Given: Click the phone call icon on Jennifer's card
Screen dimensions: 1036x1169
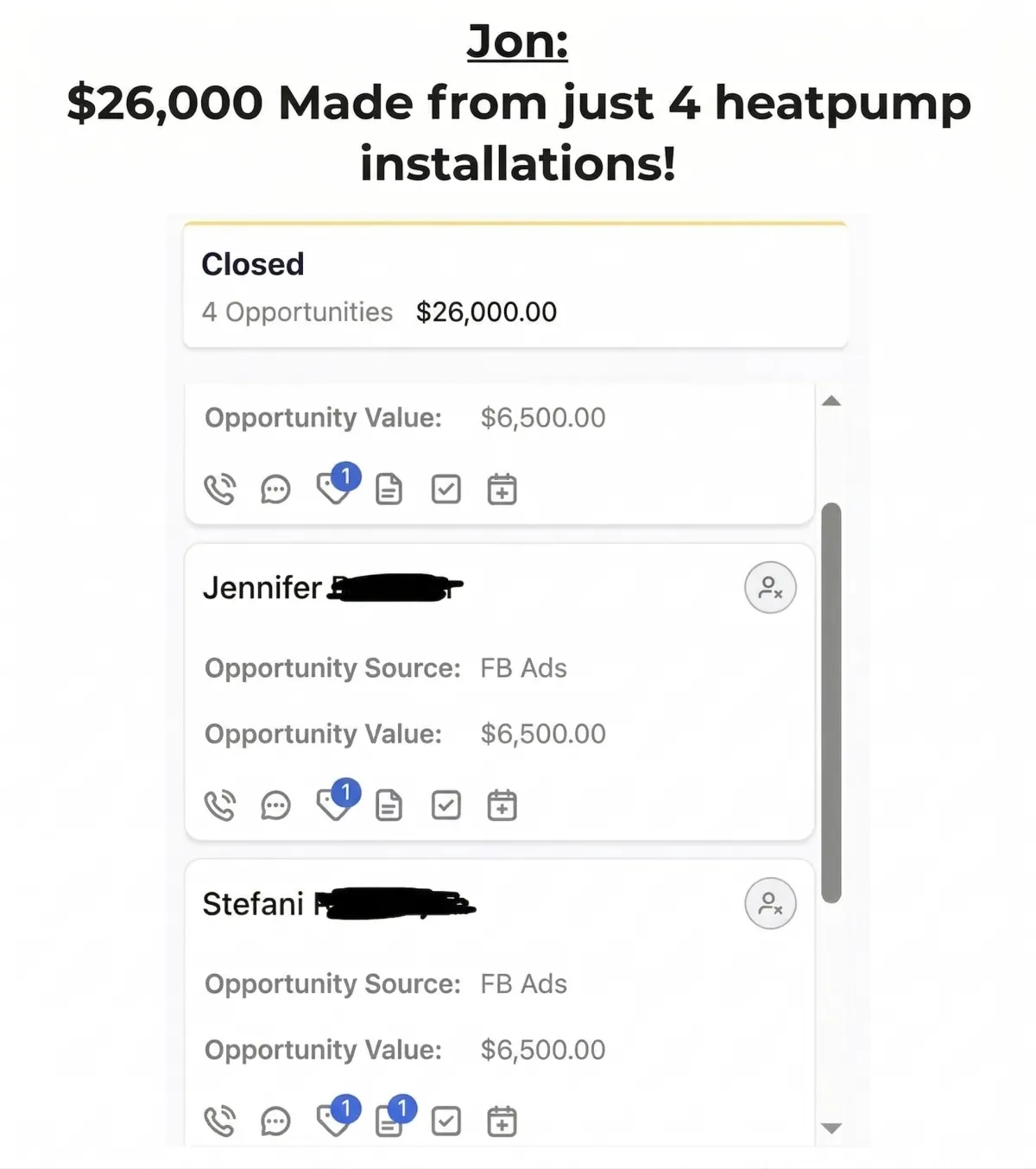Looking at the screenshot, I should tap(219, 806).
